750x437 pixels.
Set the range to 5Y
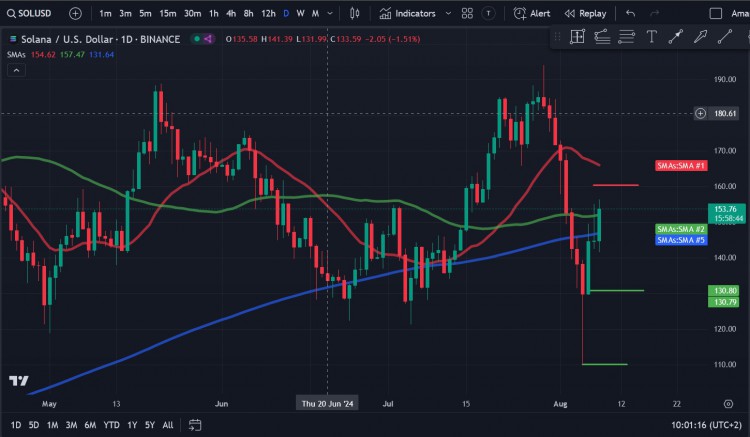(x=150, y=425)
